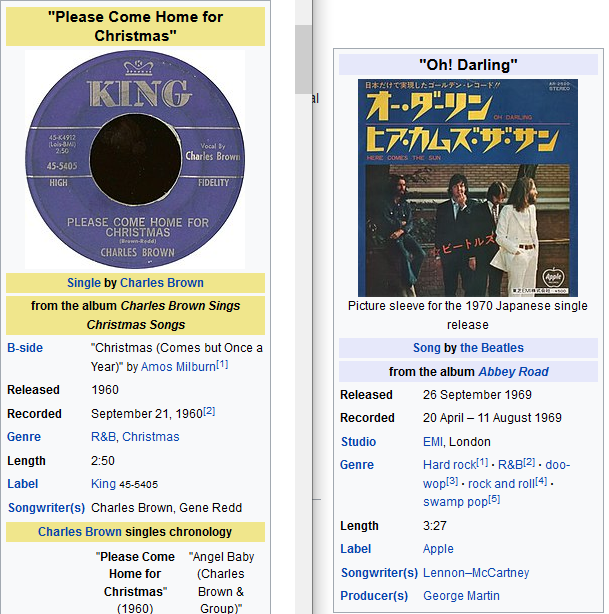Open Songwriter(s) link in Charles Brown infobox
This screenshot has width=609, height=614.
click(47, 508)
